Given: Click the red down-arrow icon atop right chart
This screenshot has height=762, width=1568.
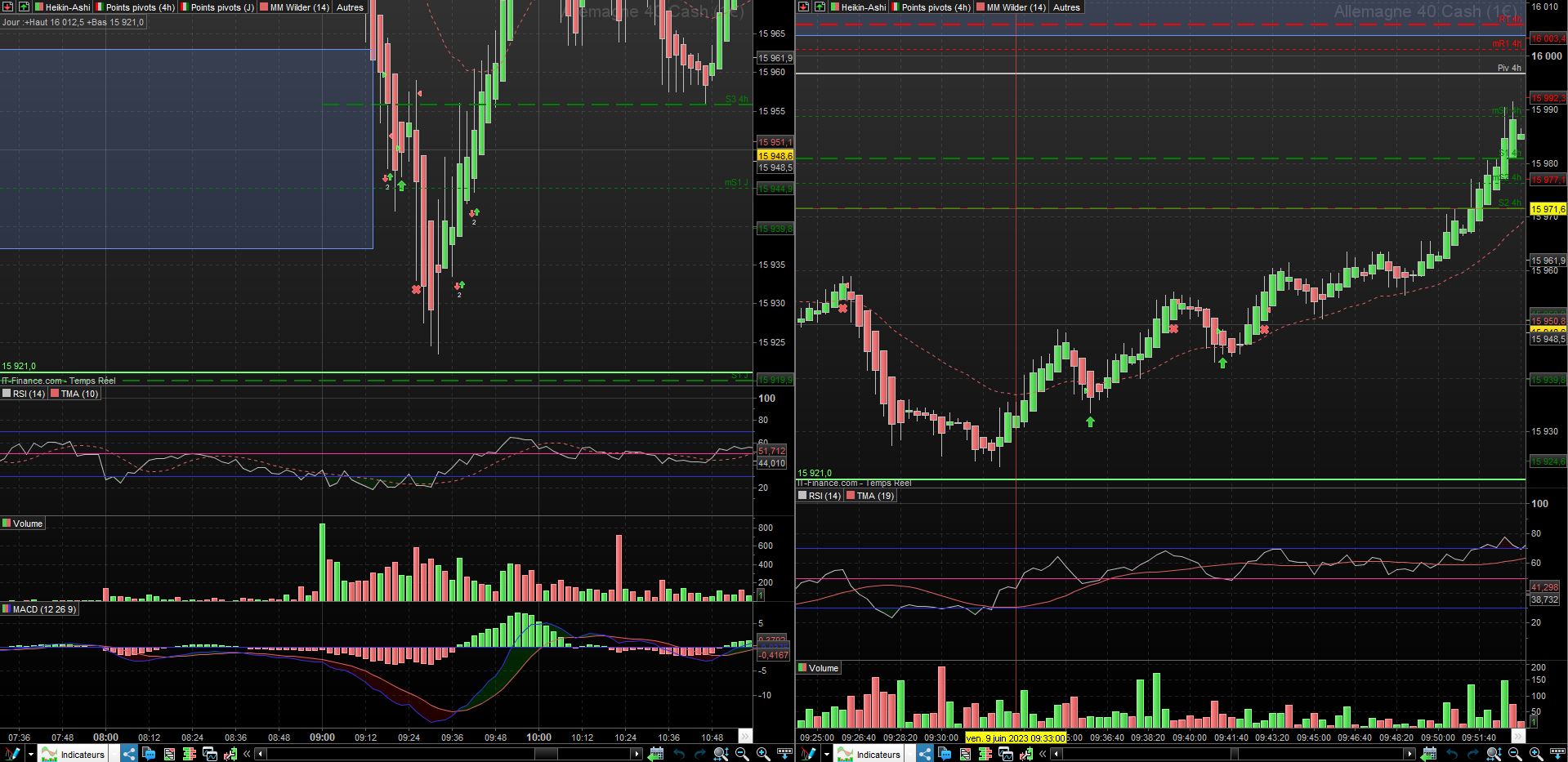Looking at the screenshot, I should click(x=803, y=7).
